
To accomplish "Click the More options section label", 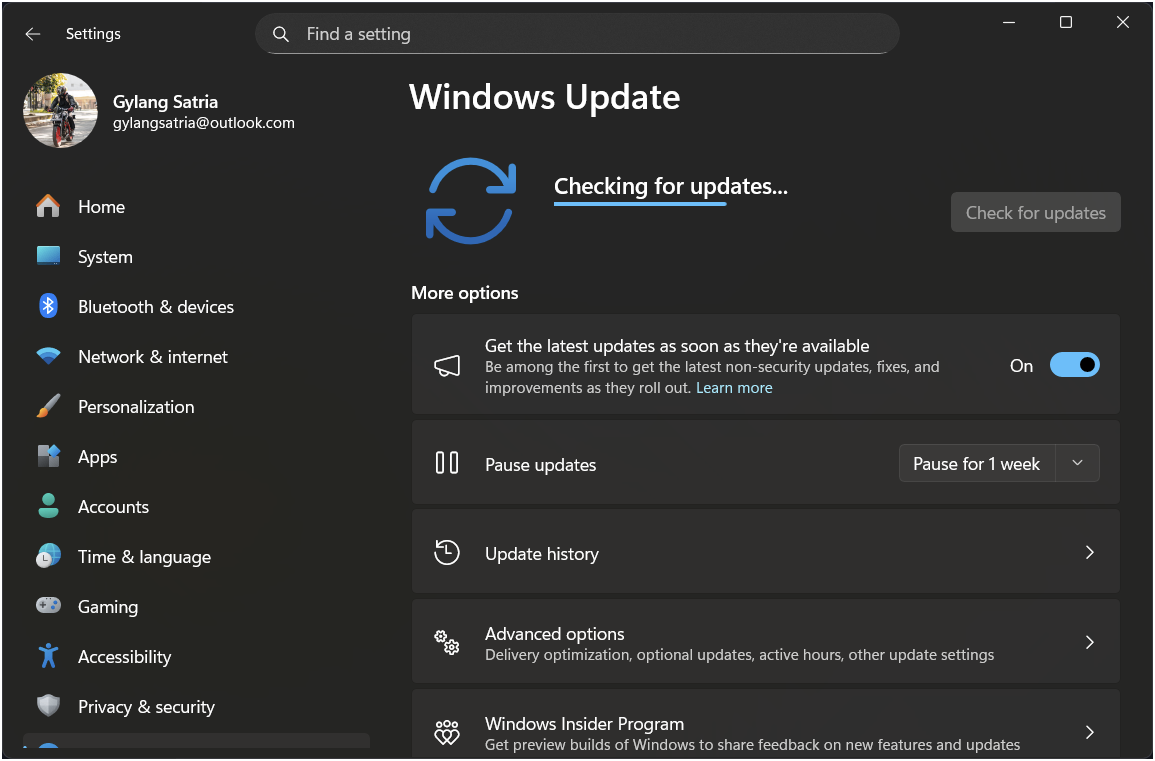I will (x=465, y=292).
